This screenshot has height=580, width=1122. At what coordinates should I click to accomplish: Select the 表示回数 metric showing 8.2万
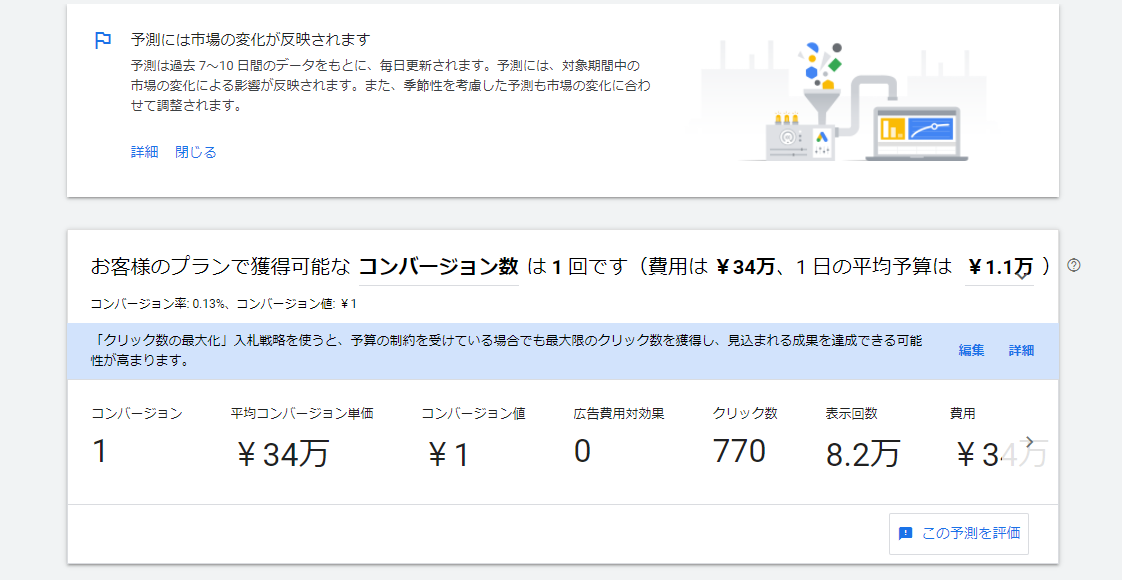[x=863, y=437]
